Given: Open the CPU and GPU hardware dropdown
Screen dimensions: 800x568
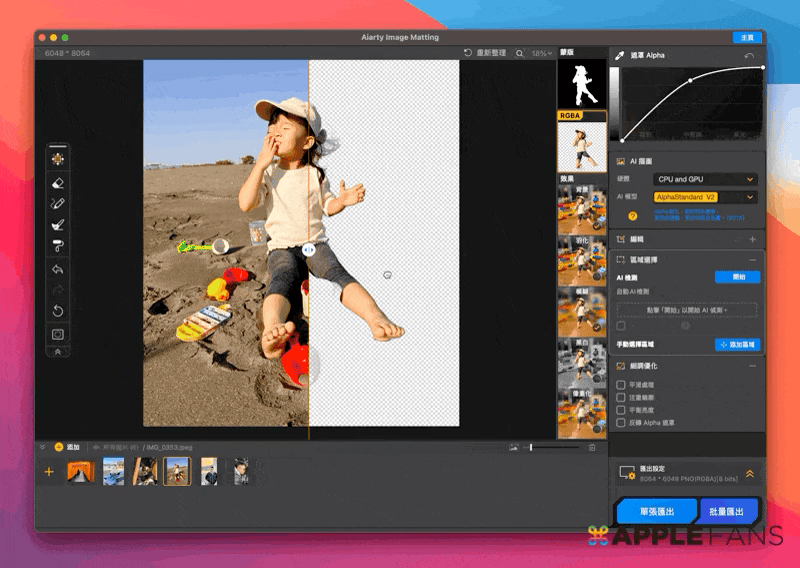Looking at the screenshot, I should tap(705, 179).
